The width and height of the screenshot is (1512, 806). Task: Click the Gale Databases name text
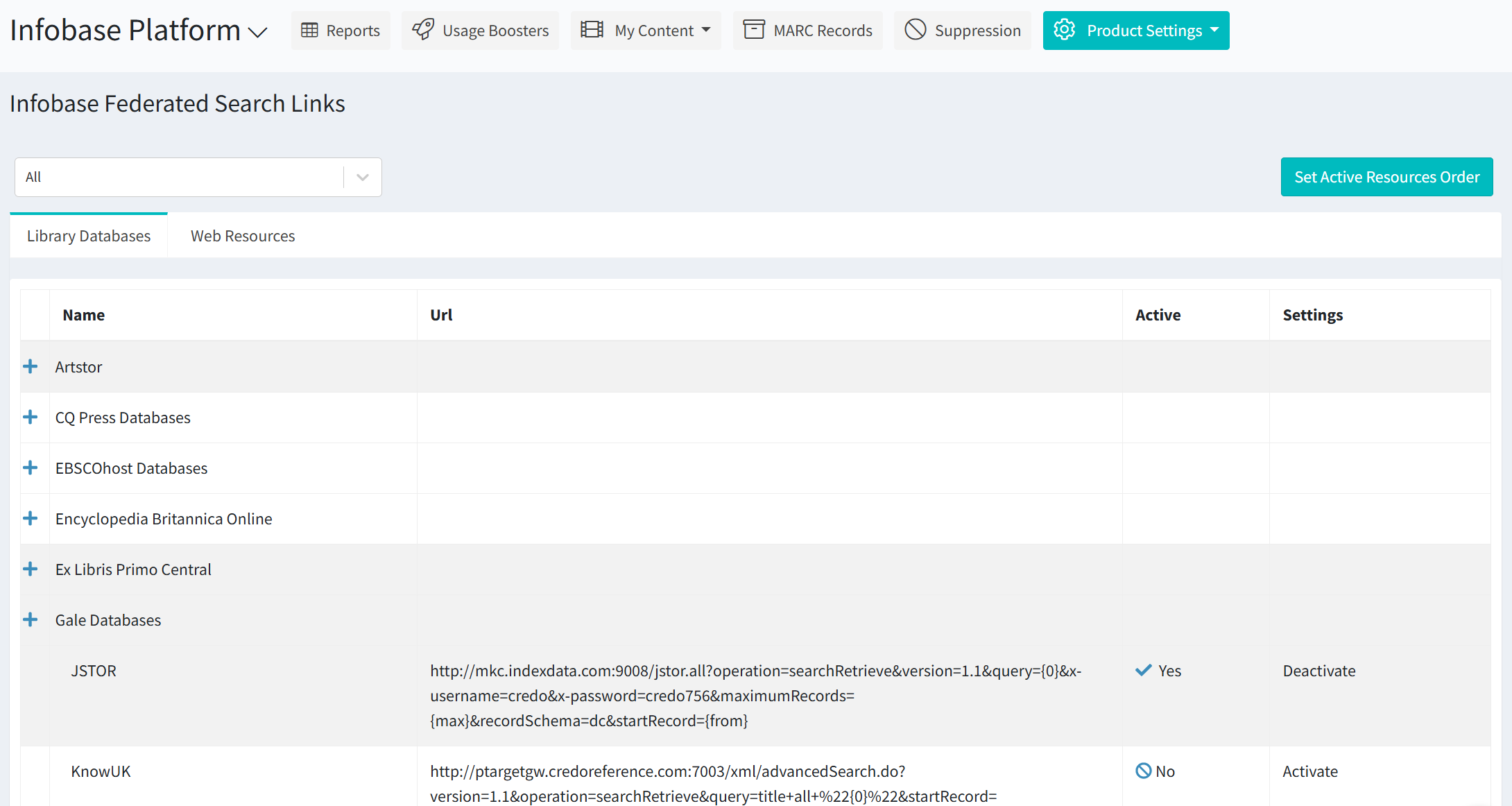click(108, 620)
